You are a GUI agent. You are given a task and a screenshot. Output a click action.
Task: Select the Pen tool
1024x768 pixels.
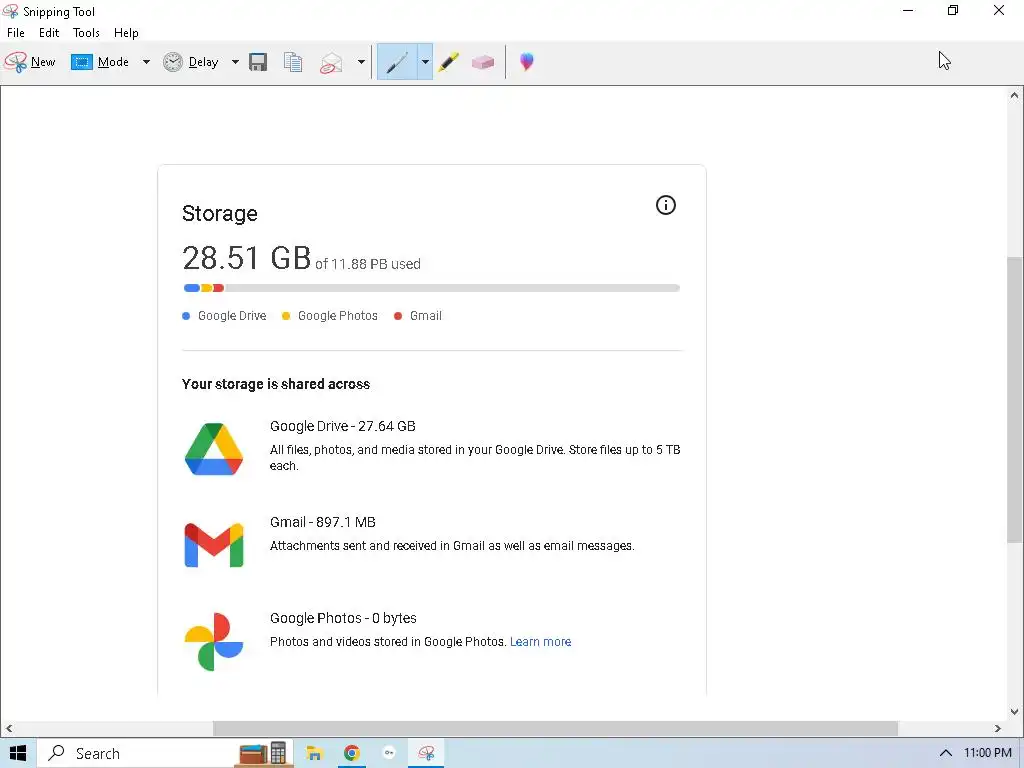(397, 62)
